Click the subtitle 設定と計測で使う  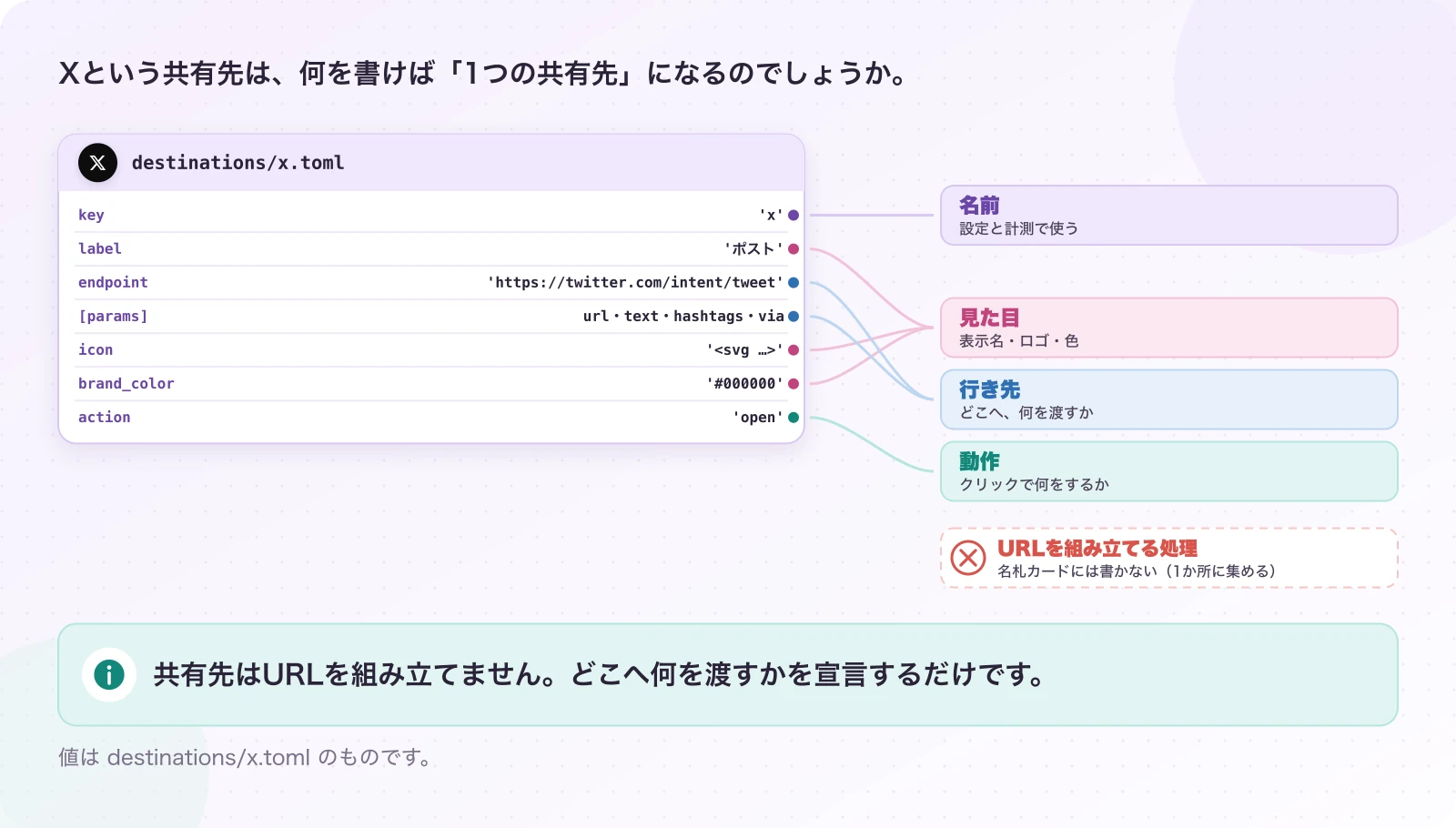click(1019, 229)
